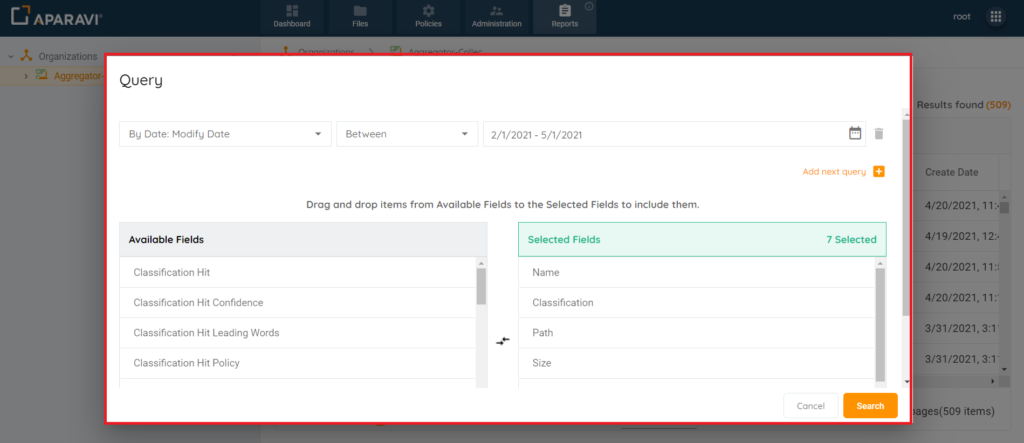The image size is (1024, 443).
Task: Click the Available Fields header
Action: [303, 239]
